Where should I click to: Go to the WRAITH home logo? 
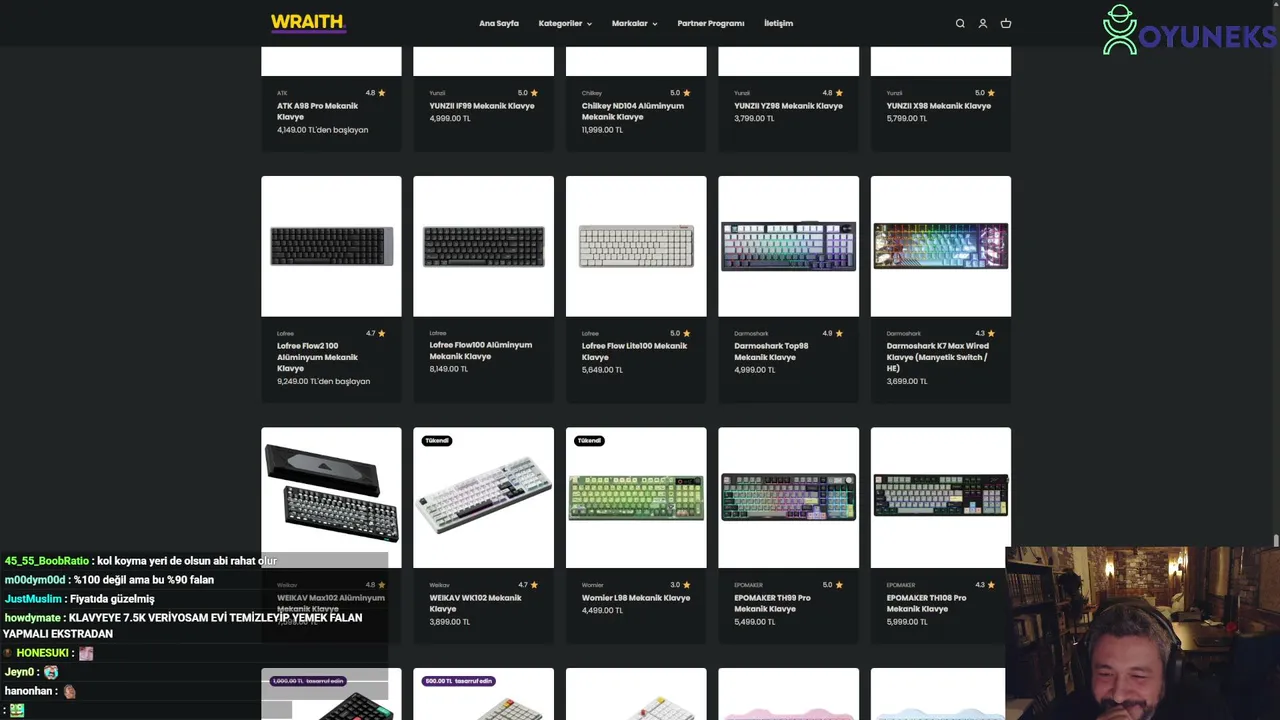(x=308, y=23)
